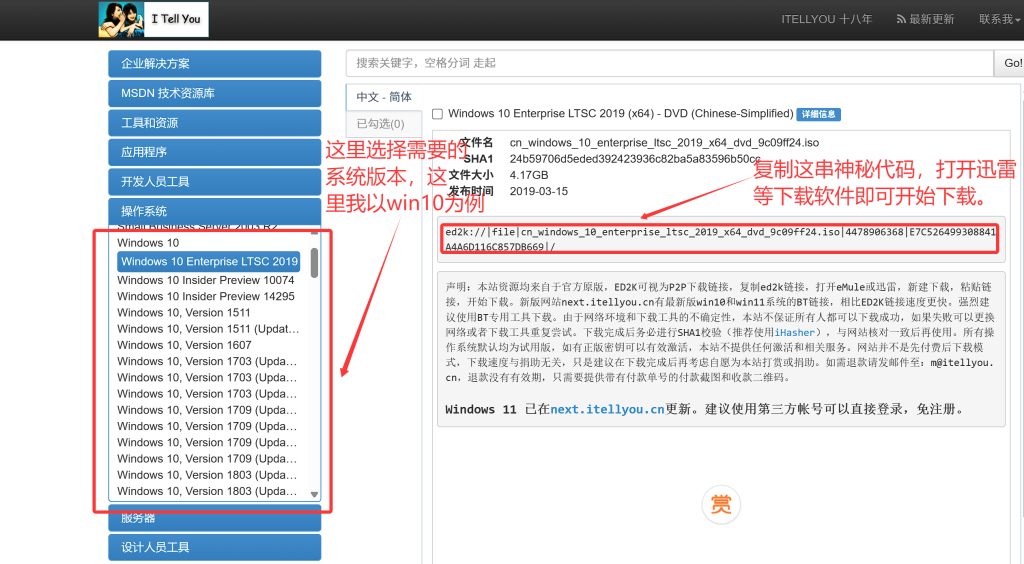Select Windows 10, Version 1607 in list
The height and width of the screenshot is (564, 1024).
click(x=184, y=345)
